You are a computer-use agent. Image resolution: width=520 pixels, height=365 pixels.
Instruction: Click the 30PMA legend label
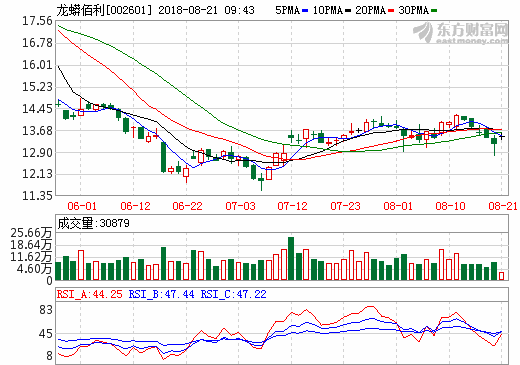413,10
